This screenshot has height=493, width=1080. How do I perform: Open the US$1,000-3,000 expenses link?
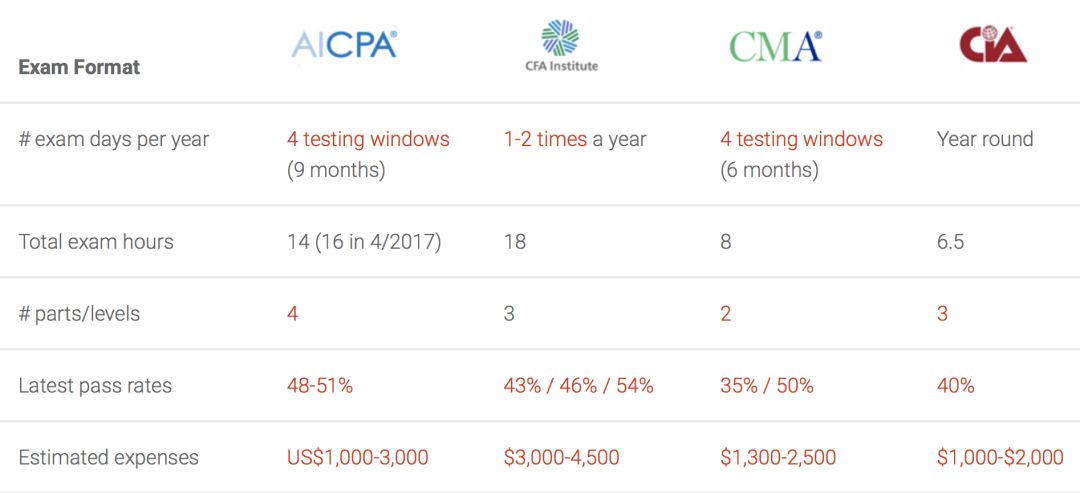[x=357, y=457]
